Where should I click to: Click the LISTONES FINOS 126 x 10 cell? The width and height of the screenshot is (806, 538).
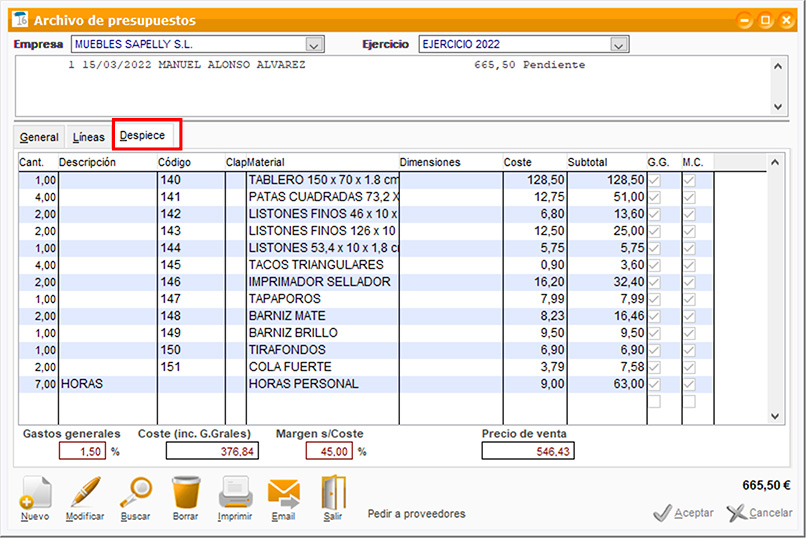[323, 231]
